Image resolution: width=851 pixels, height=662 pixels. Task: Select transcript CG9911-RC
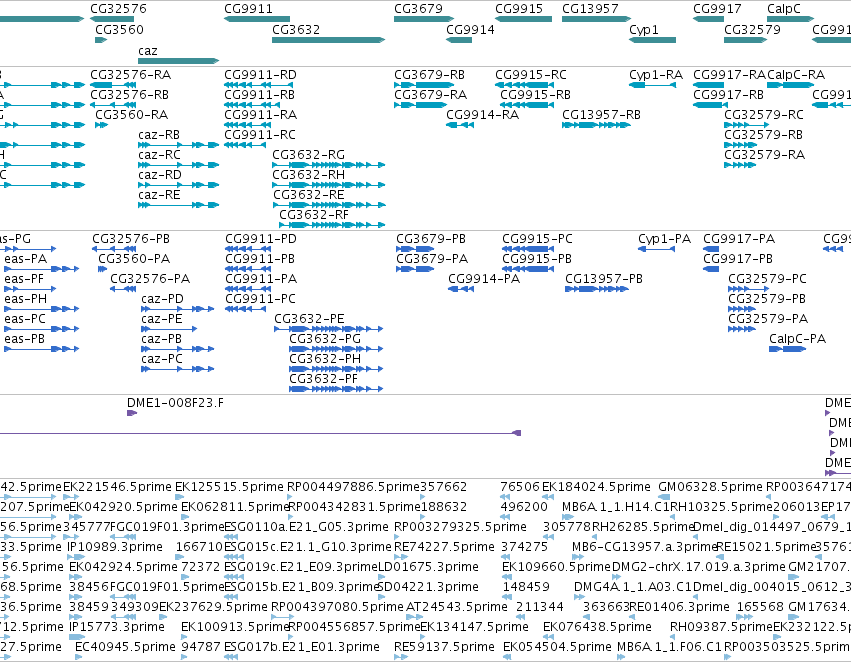[260, 135]
